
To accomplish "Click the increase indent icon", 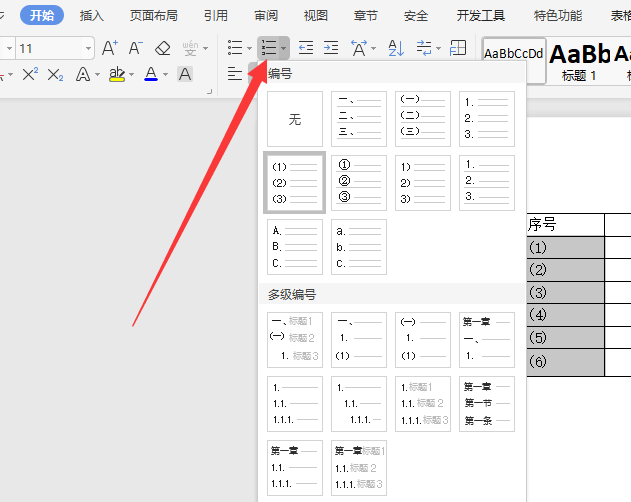I will (330, 48).
